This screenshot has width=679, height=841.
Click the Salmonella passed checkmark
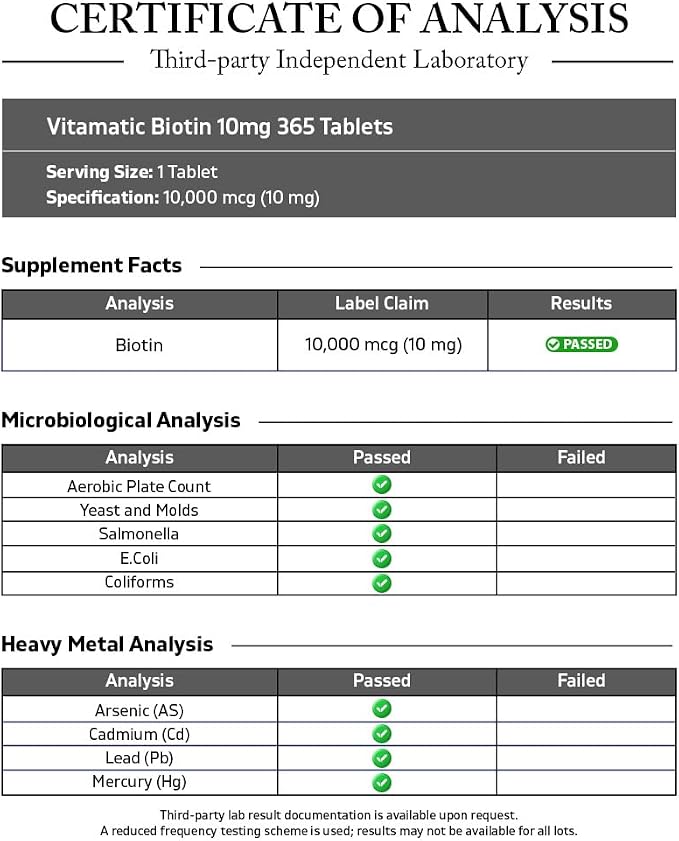(382, 534)
